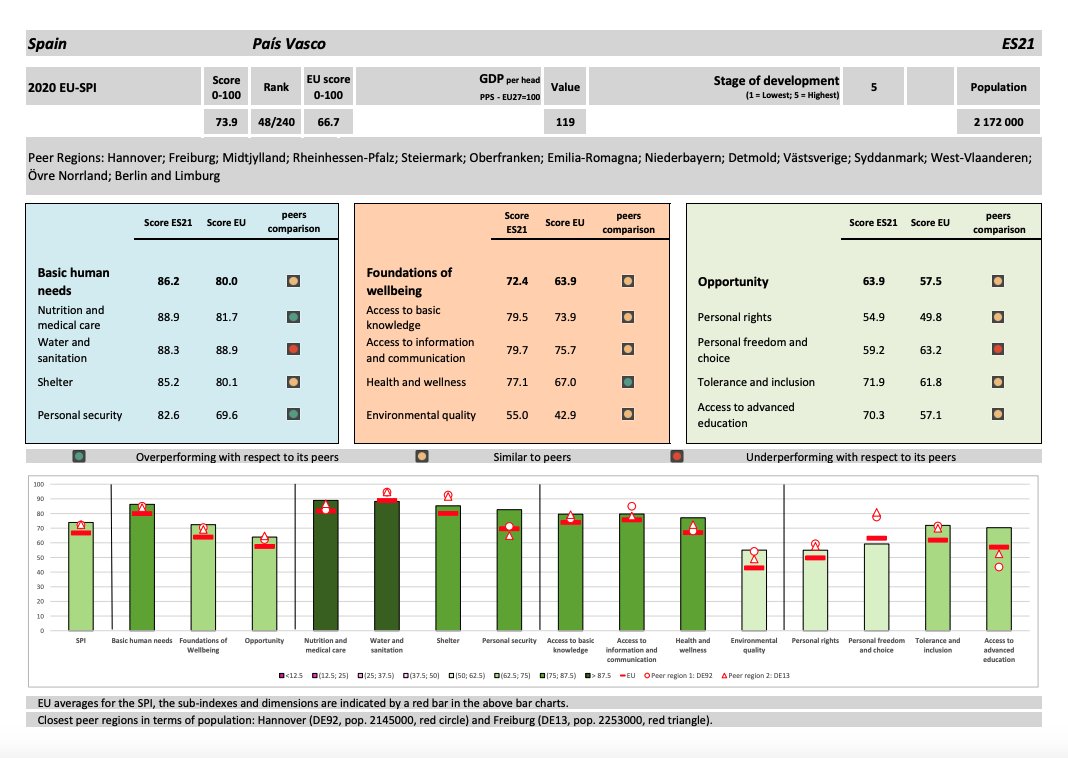The width and height of the screenshot is (1068, 758).
Task: Click the Personal rights peers comparison indicator
Action: point(998,317)
